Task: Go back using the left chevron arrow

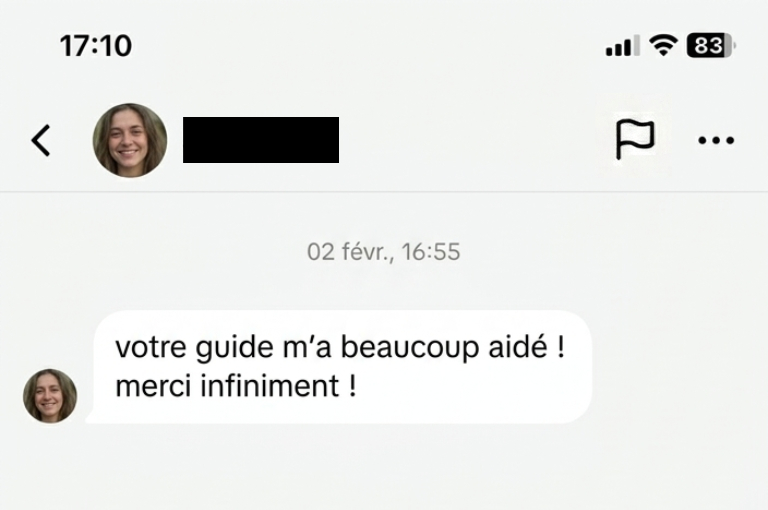Action: (x=41, y=141)
